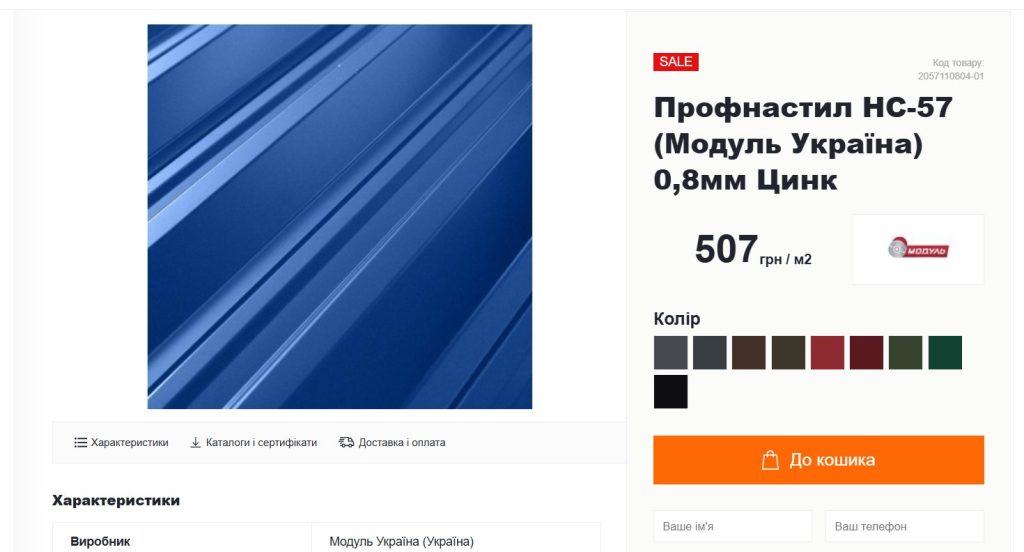Click the Характеристики list icon
Image resolution: width=1024 pixels, height=552 pixels.
80,442
